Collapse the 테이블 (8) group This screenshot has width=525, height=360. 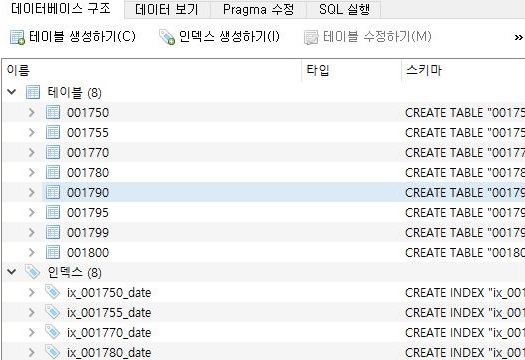(12, 92)
